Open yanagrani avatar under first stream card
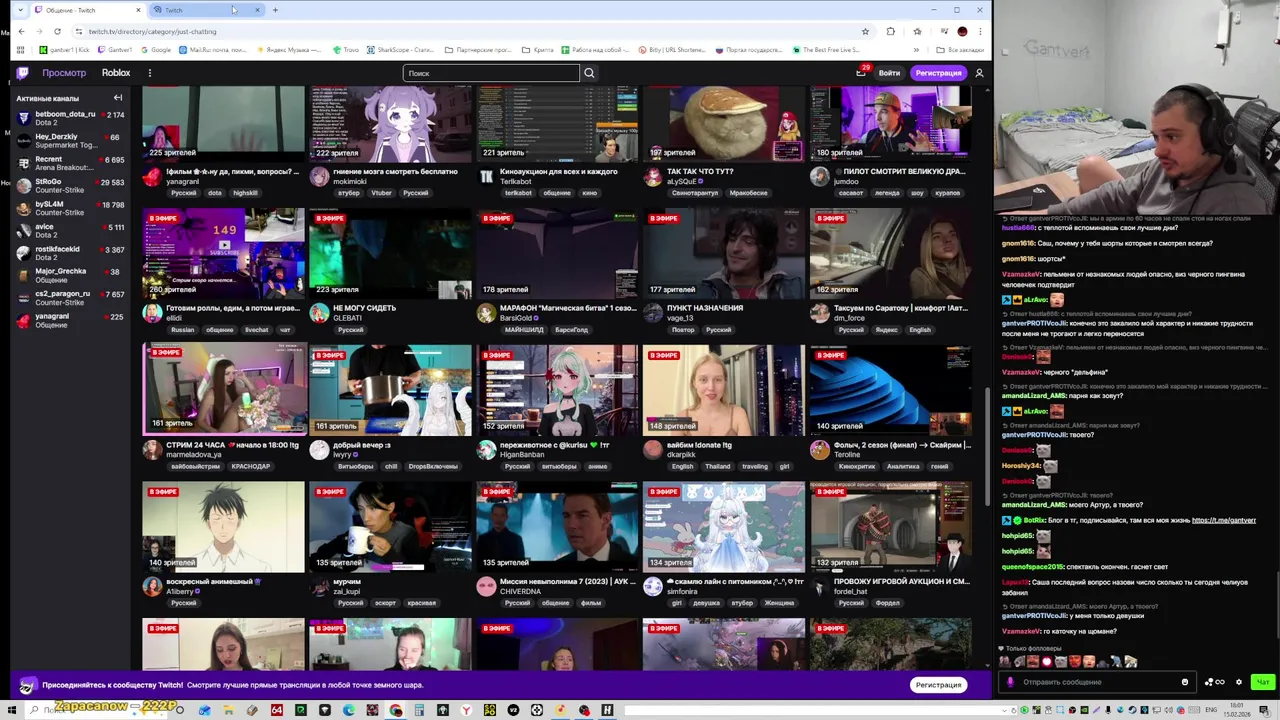 click(x=152, y=177)
